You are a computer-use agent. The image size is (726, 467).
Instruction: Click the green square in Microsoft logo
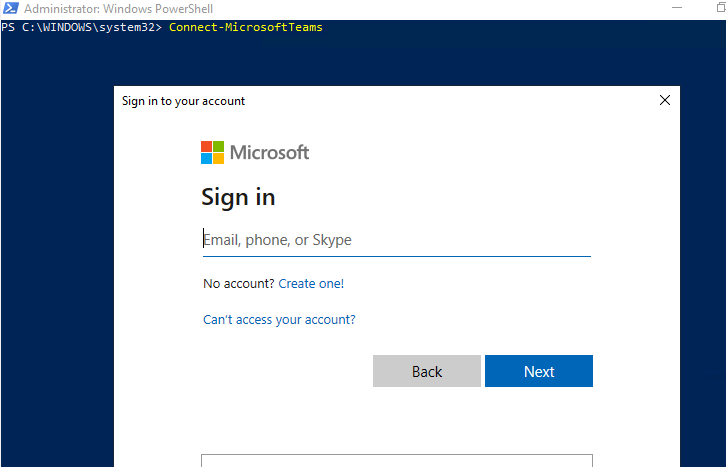click(x=219, y=146)
